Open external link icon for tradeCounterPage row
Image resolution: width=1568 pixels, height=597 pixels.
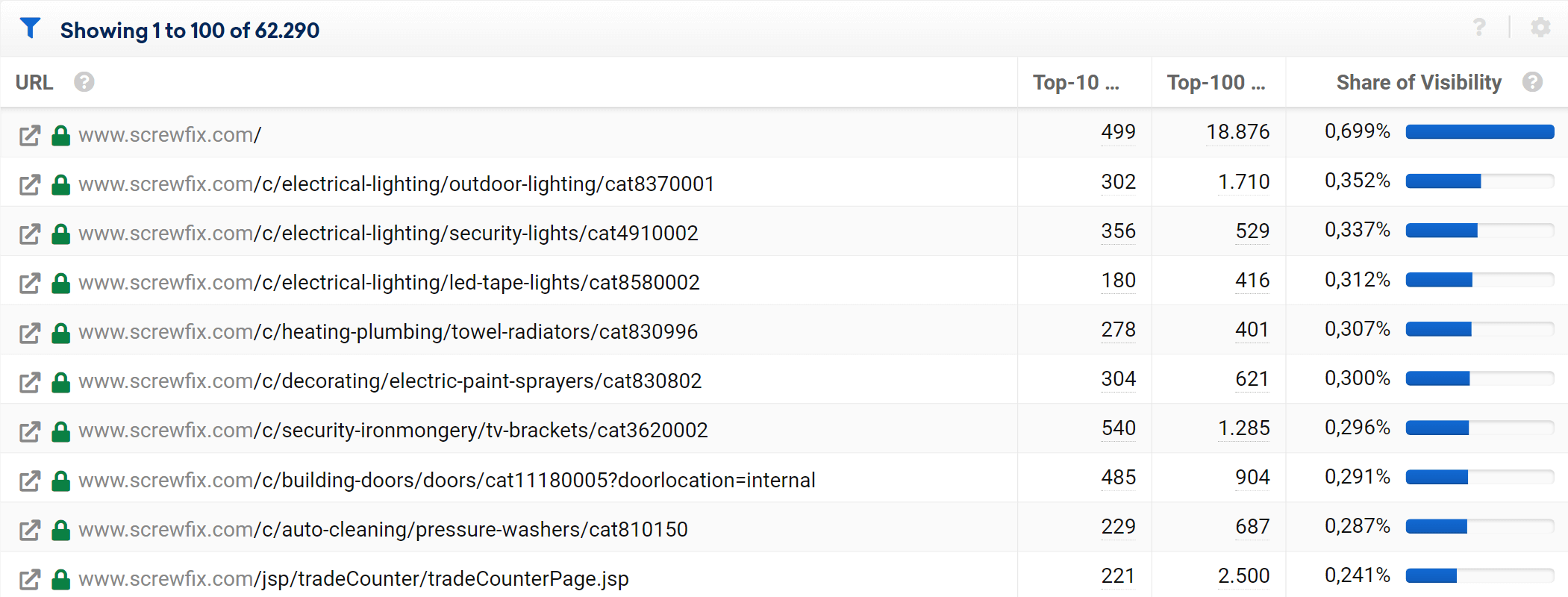30,579
